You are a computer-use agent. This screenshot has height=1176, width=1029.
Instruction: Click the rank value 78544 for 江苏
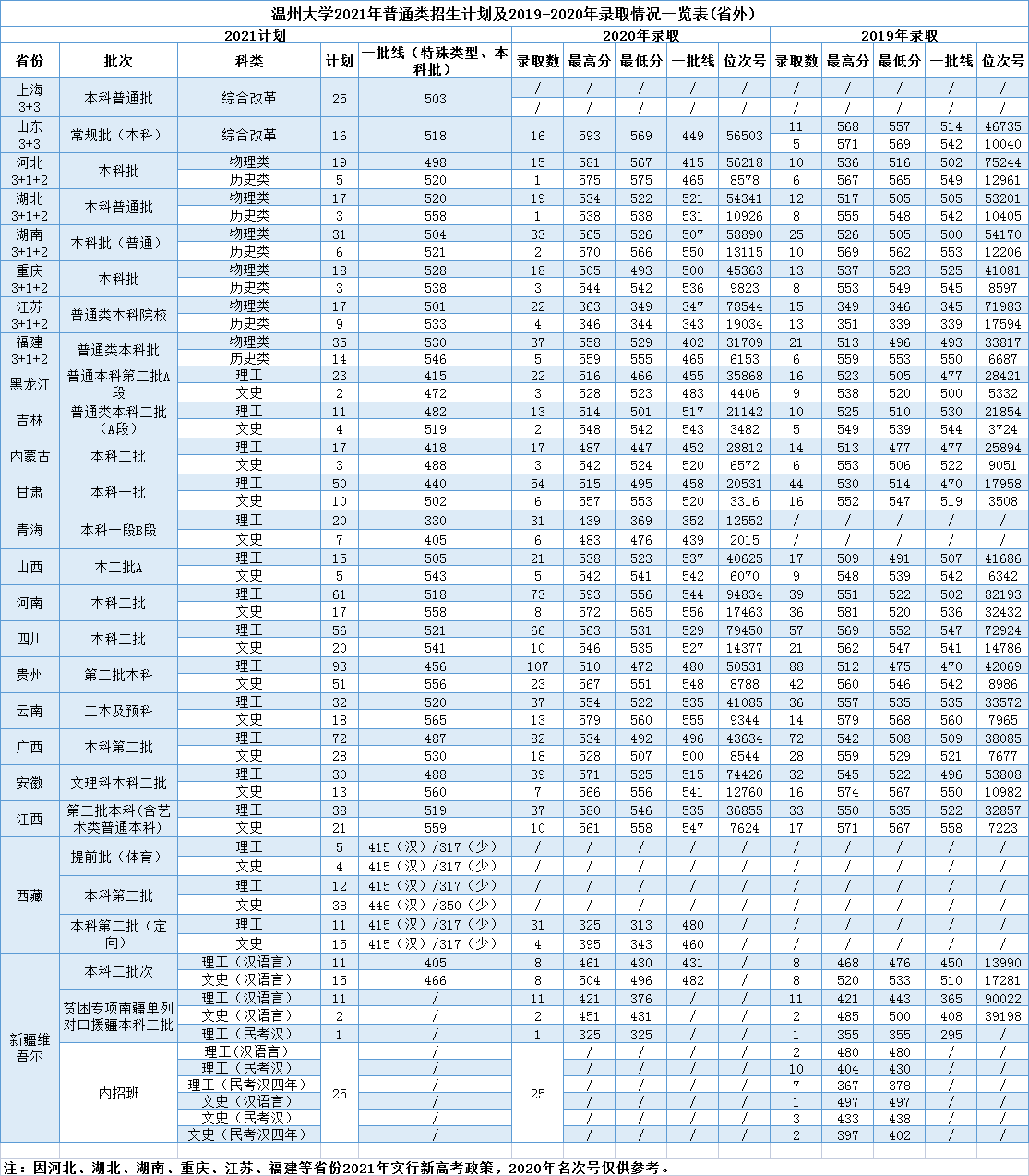(x=744, y=306)
